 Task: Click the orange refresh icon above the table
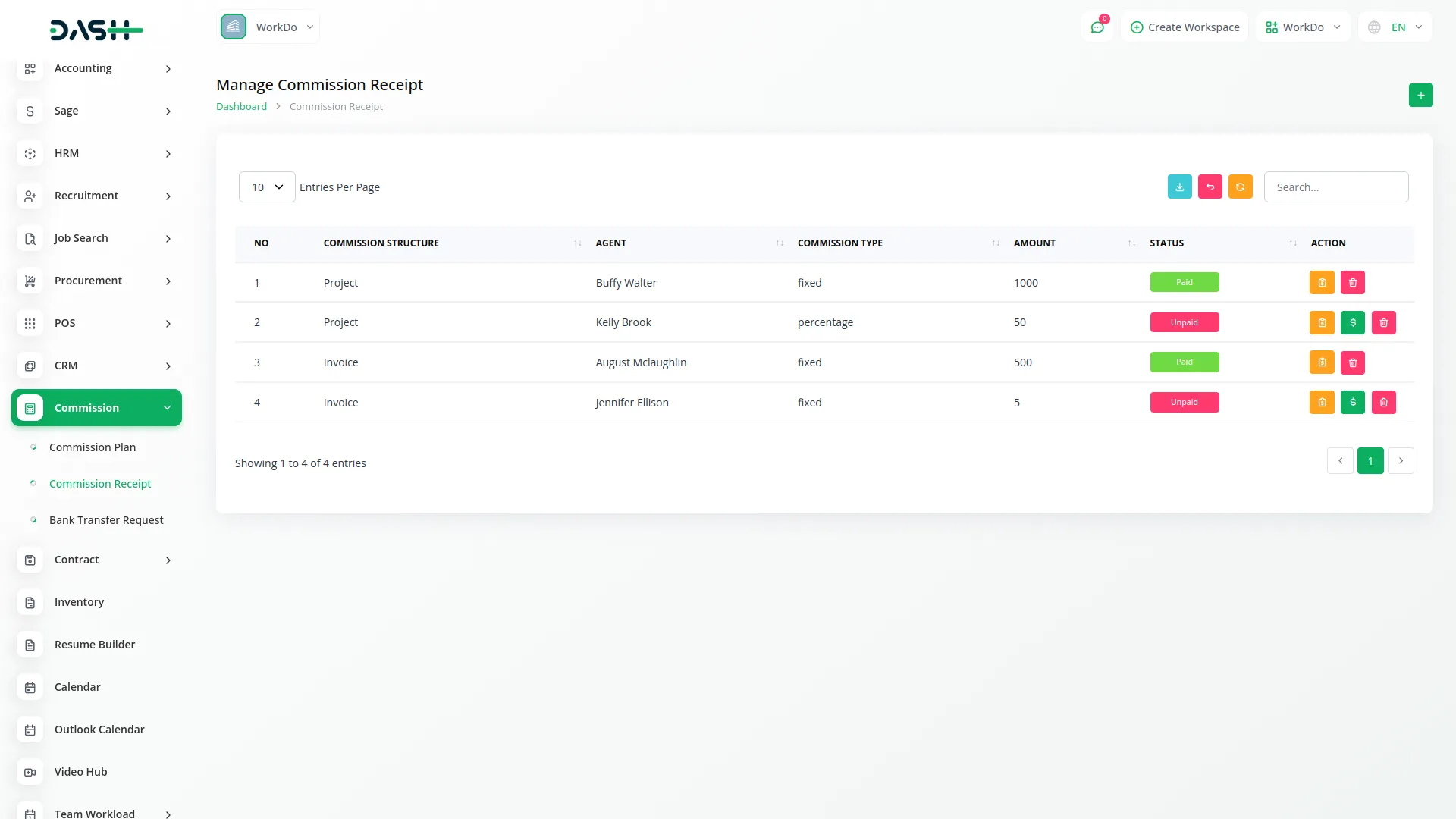[x=1241, y=187]
